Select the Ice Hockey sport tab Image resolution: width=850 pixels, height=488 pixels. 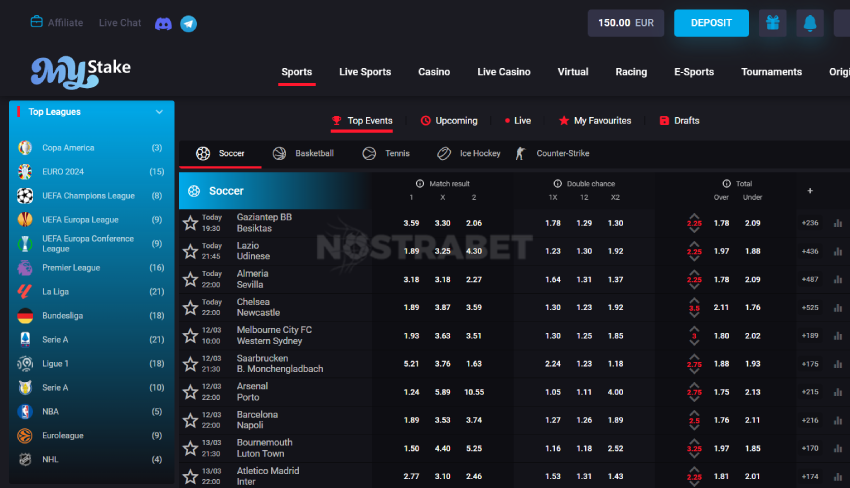click(x=468, y=153)
